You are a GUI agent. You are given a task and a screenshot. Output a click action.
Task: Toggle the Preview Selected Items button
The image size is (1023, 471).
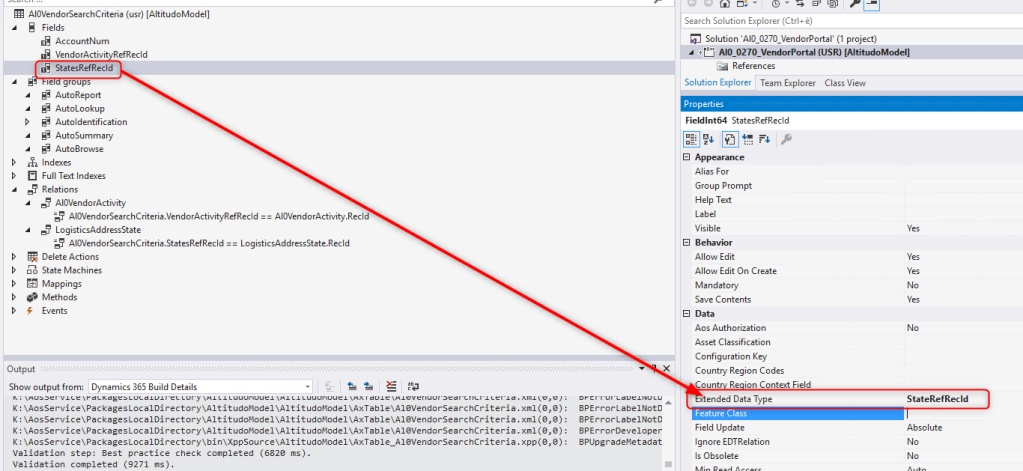click(872, 4)
